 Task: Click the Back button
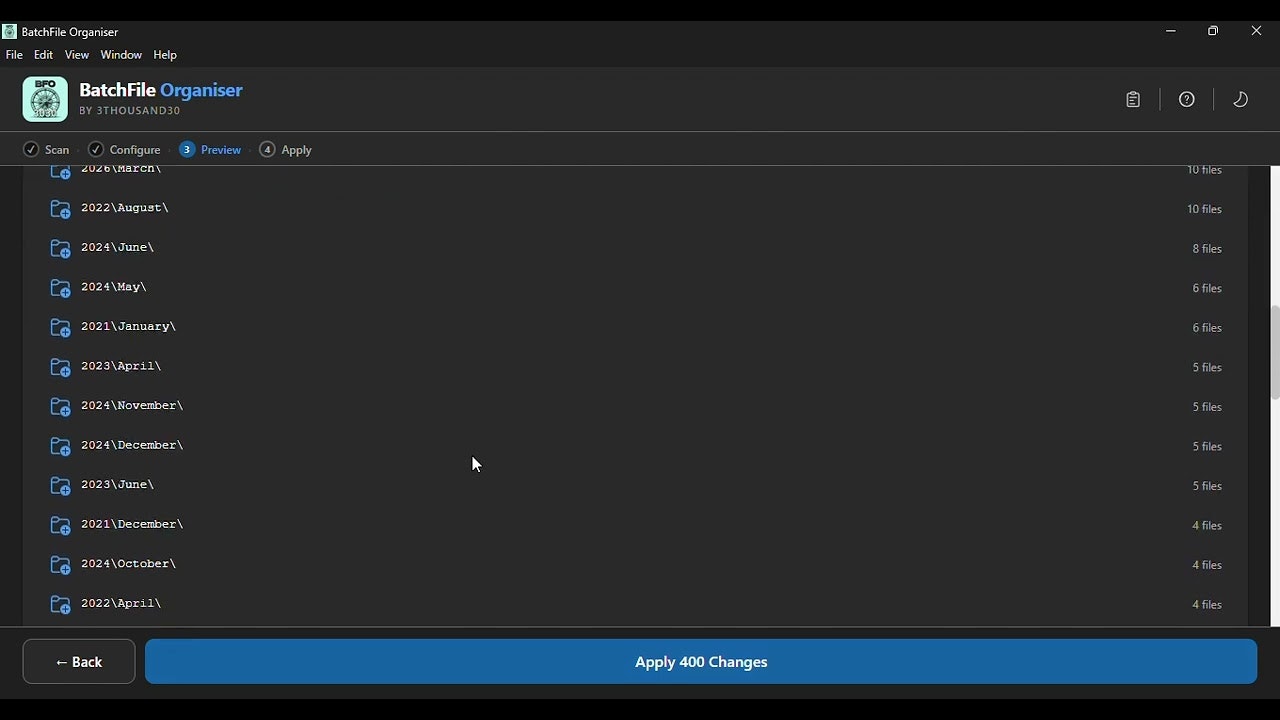point(78,661)
